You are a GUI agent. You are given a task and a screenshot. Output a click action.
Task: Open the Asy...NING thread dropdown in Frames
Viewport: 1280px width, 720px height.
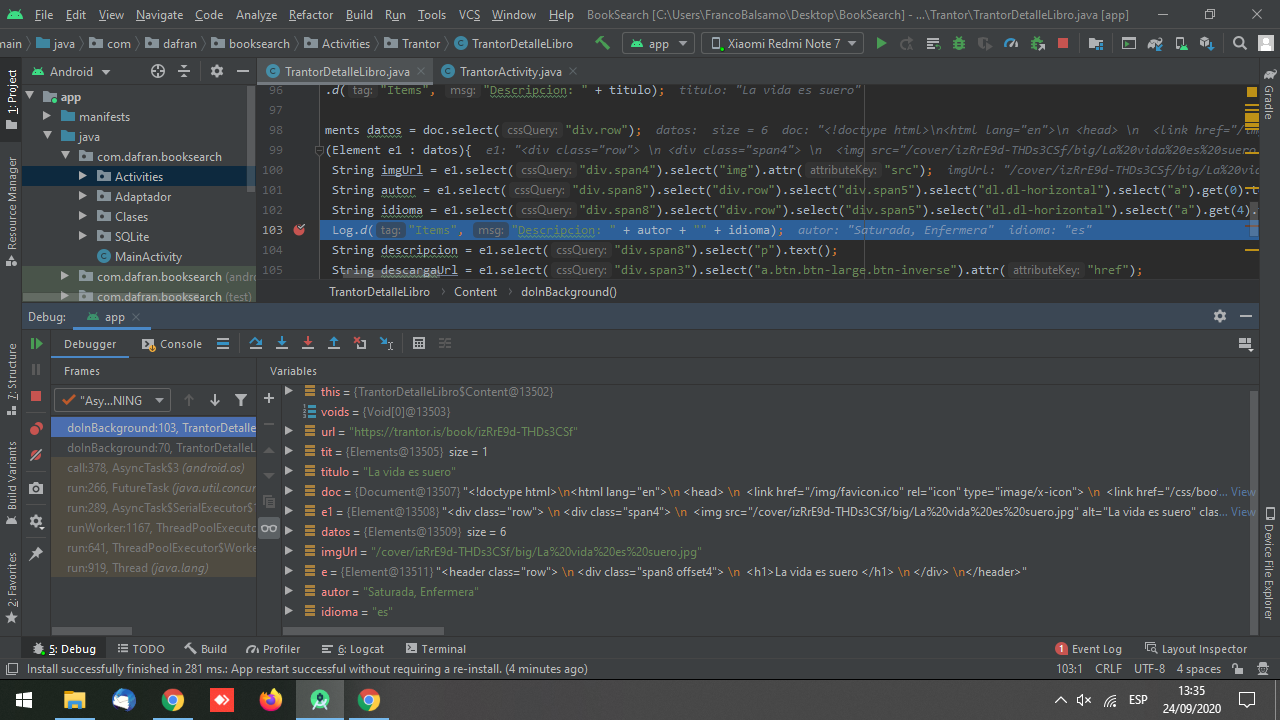[113, 400]
